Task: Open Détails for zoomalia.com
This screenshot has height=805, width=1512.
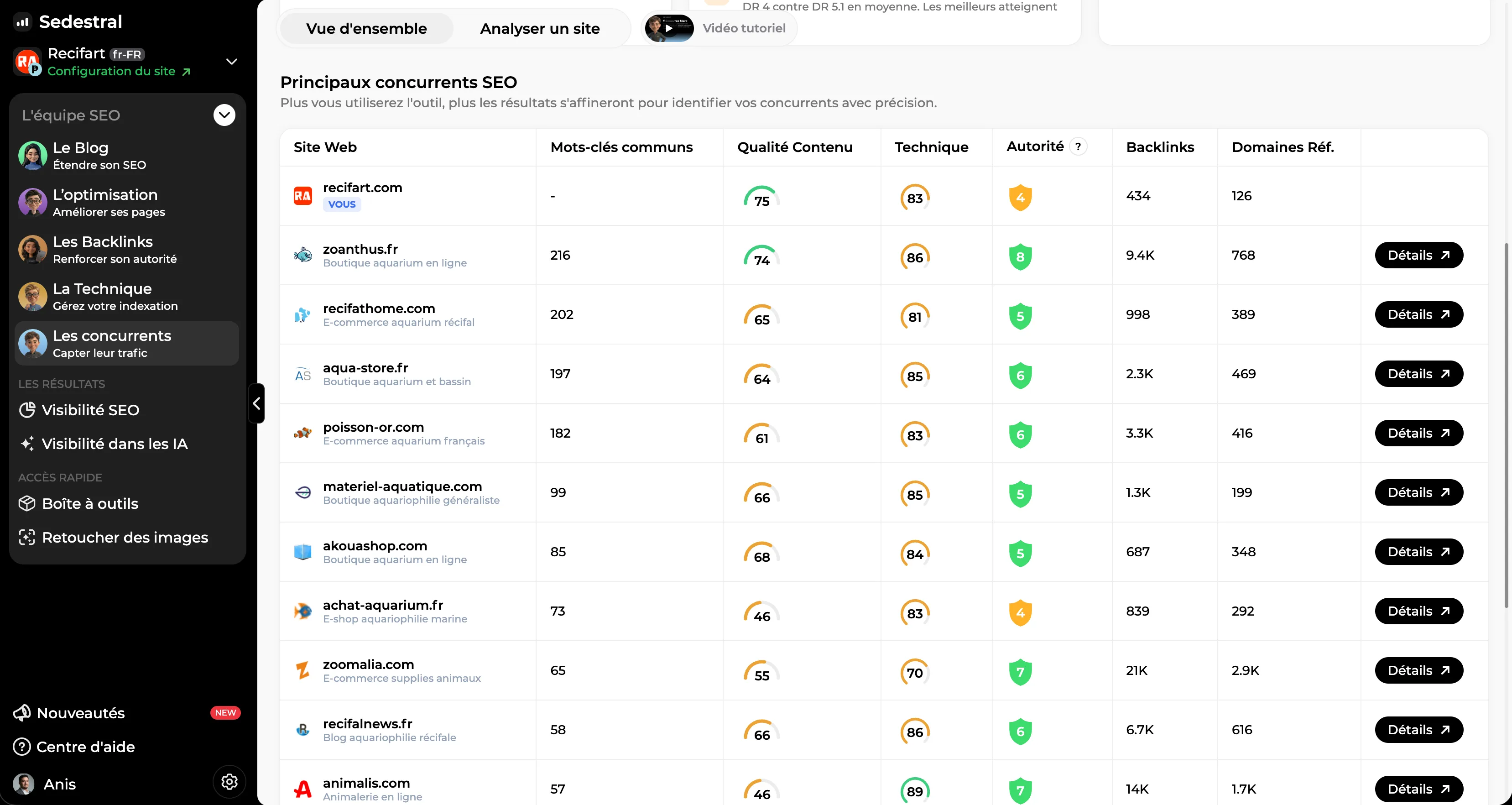Action: 1418,670
